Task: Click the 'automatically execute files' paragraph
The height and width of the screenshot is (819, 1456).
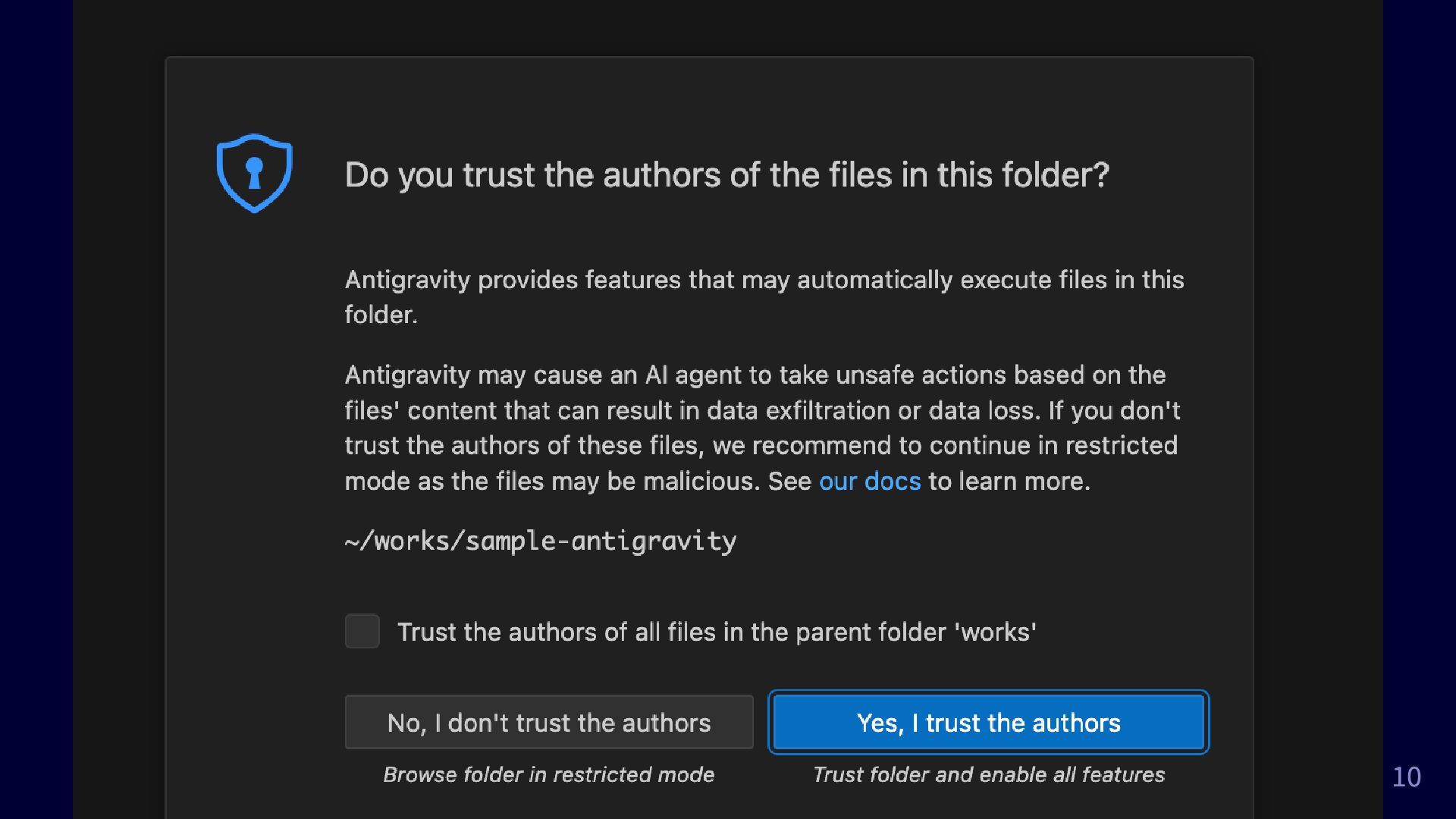Action: pos(764,280)
